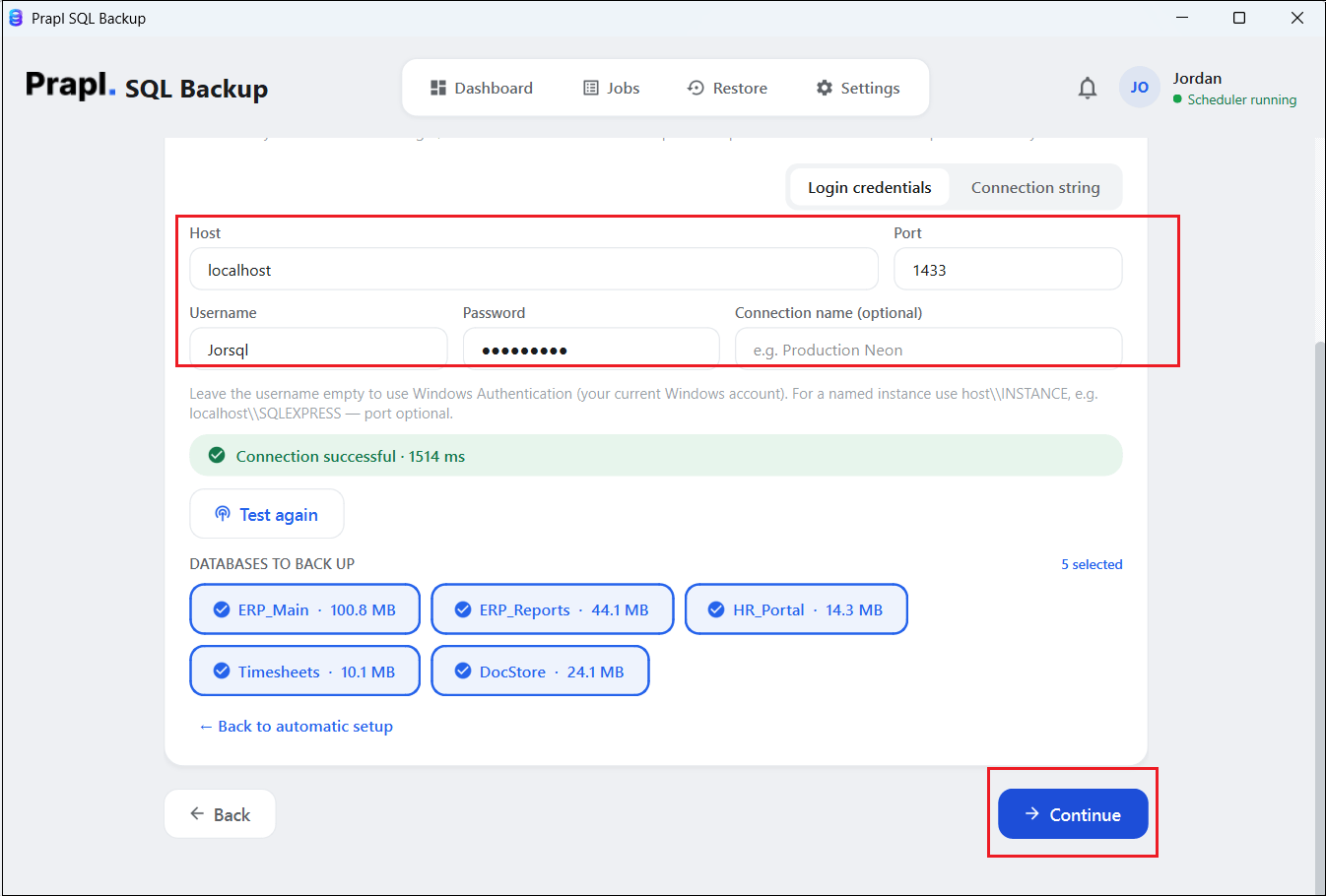Click the Scheduler running status
This screenshot has width=1326, height=896.
(1234, 99)
